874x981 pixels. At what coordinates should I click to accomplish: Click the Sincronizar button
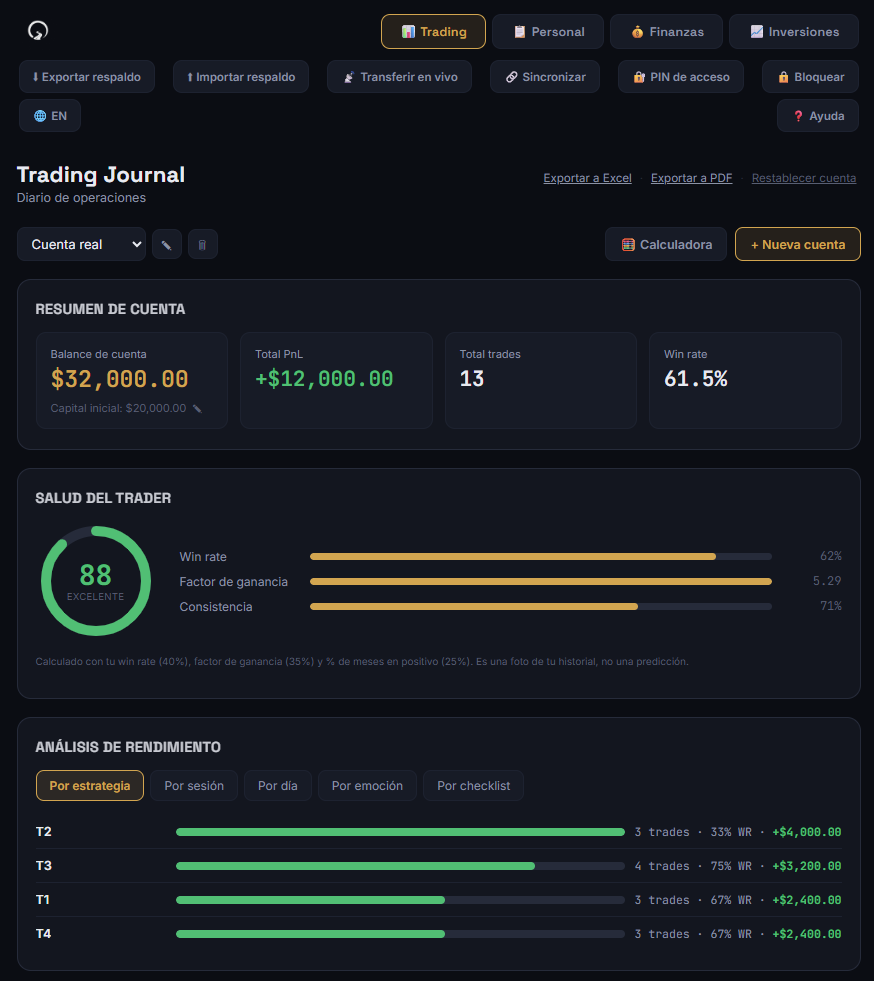tap(545, 77)
